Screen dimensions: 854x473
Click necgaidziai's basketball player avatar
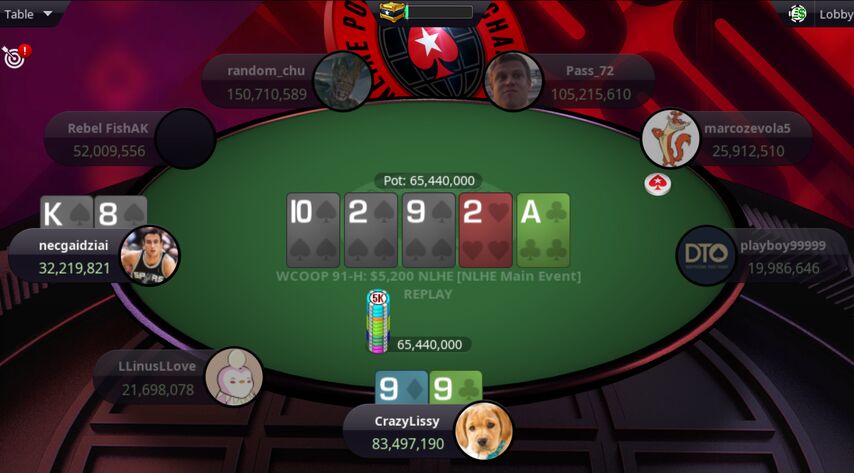coord(149,255)
